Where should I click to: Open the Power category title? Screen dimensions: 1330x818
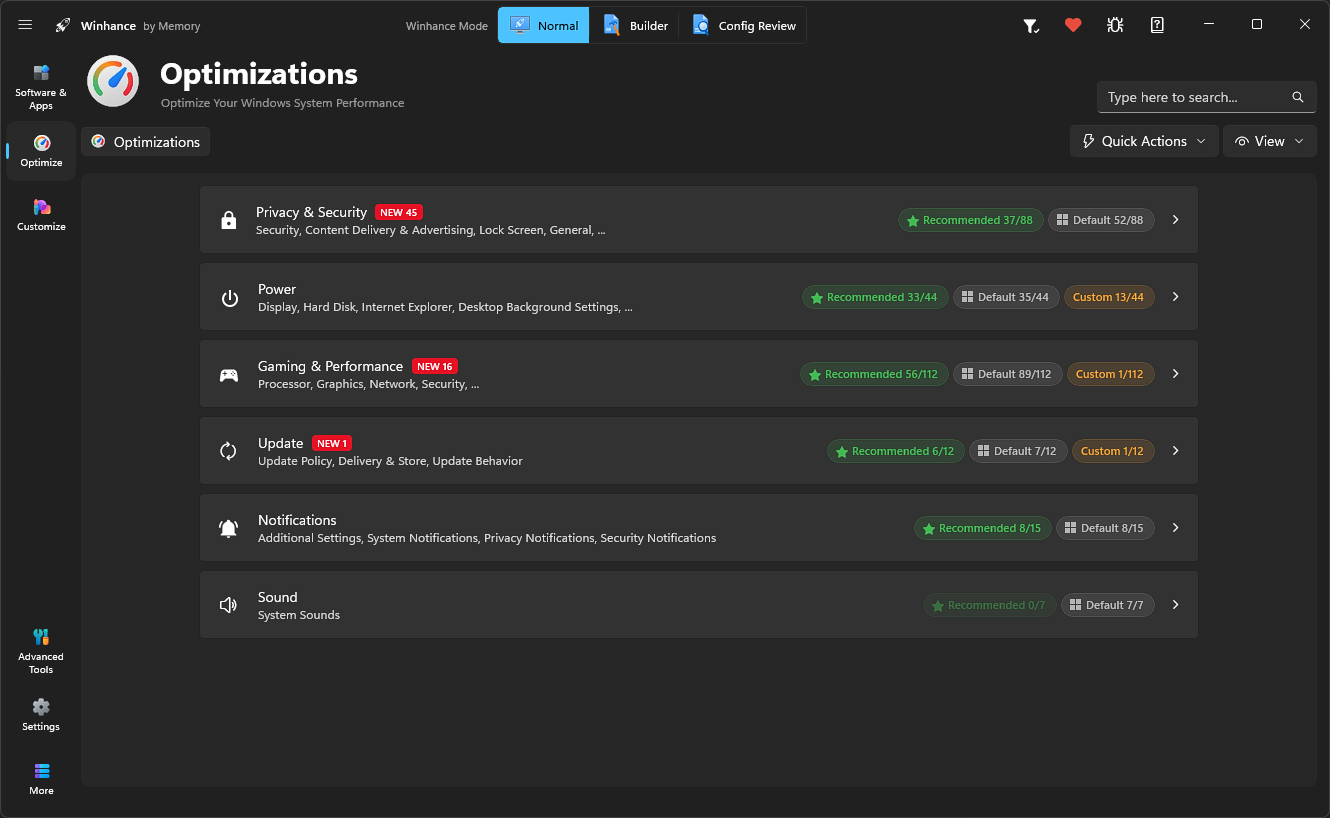click(x=277, y=289)
